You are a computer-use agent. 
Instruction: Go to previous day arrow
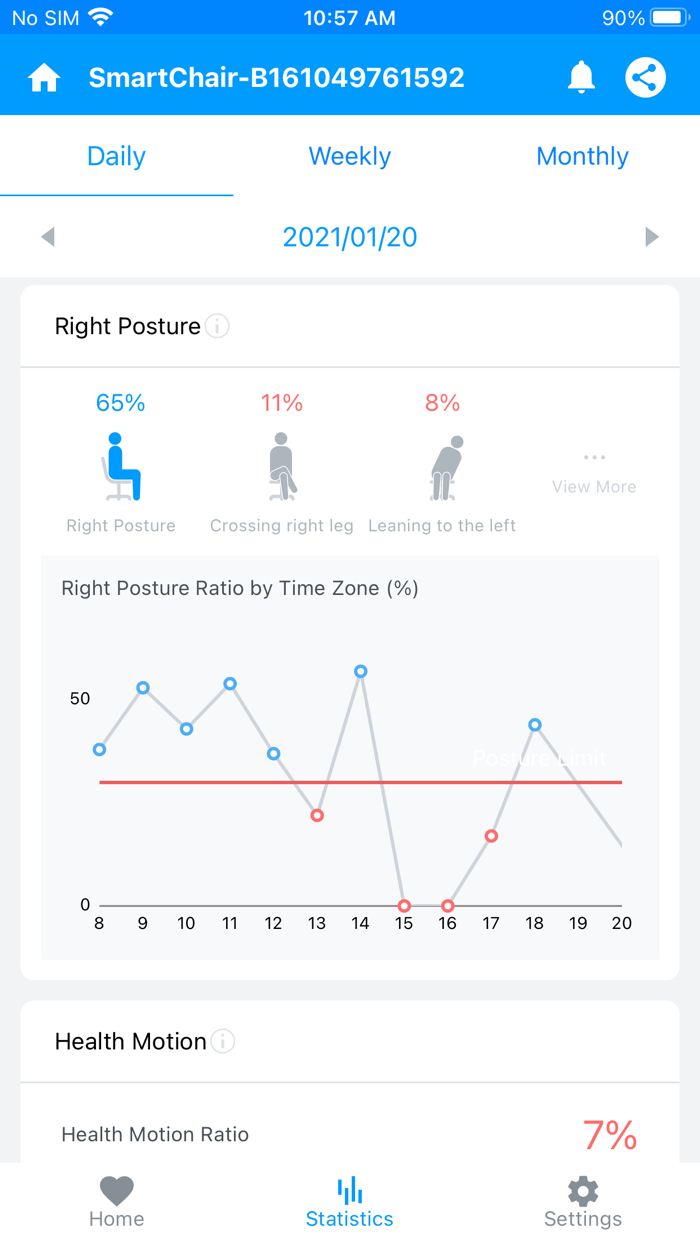pos(48,237)
